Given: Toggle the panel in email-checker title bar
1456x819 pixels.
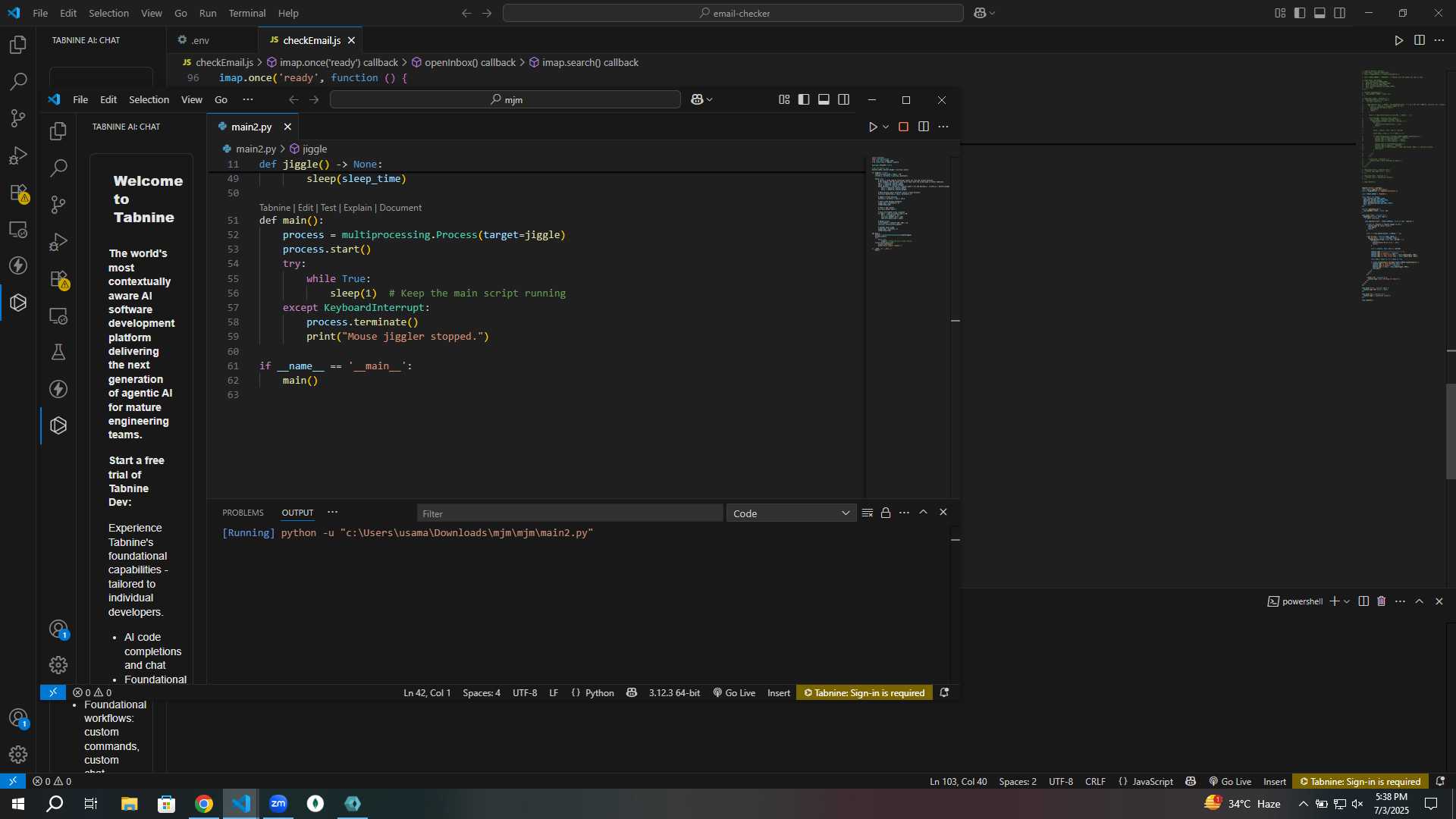Looking at the screenshot, I should click(x=1319, y=13).
